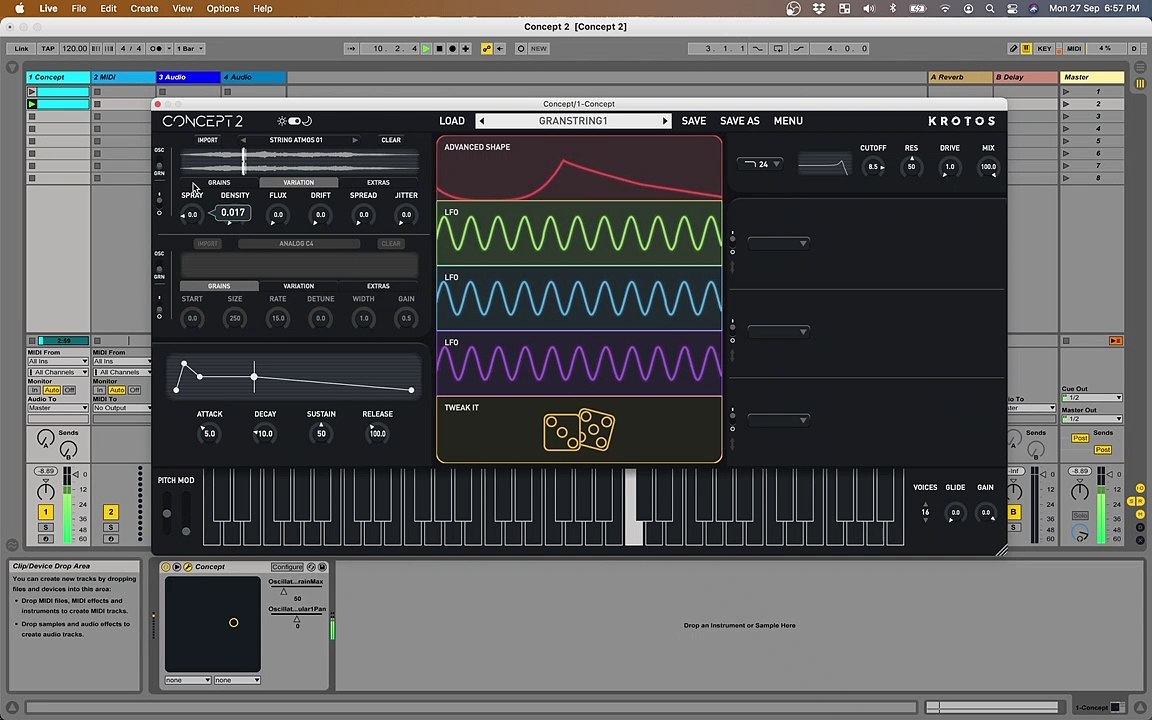Open the 1 Bar quantization dropdown
The width and height of the screenshot is (1152, 720).
coord(190,48)
